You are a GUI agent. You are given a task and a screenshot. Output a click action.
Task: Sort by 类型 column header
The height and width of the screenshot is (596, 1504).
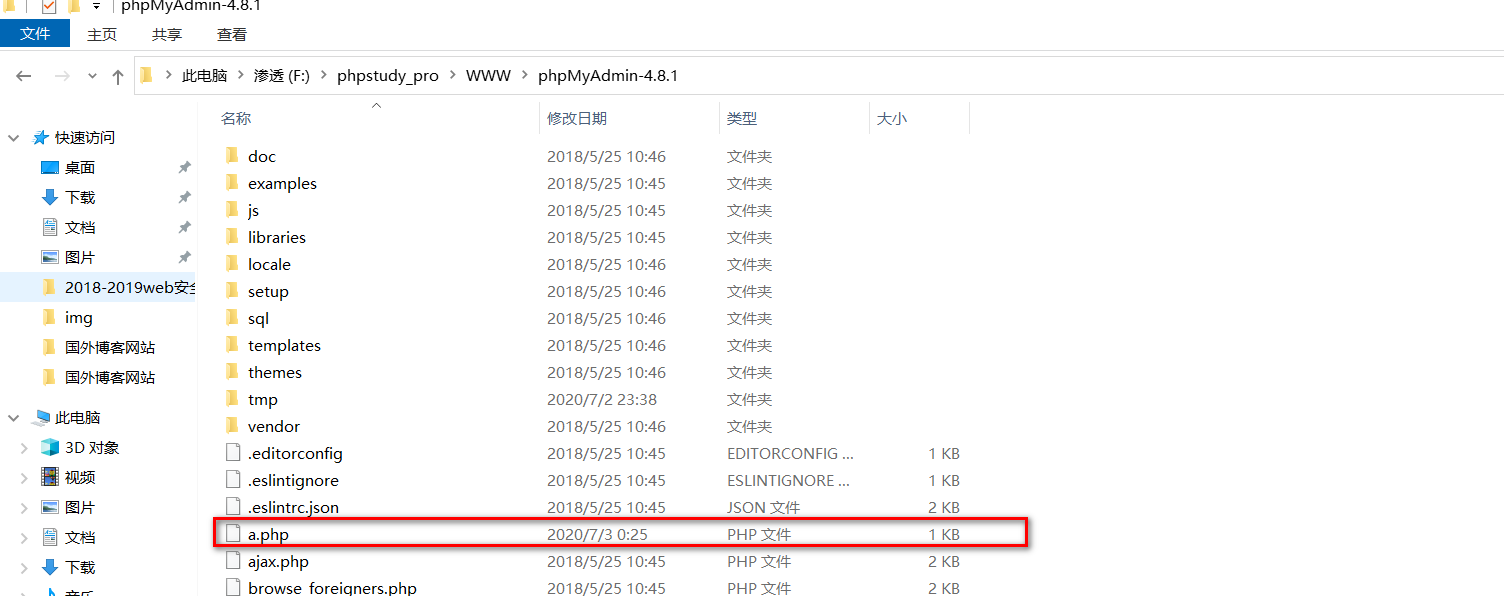coord(742,118)
